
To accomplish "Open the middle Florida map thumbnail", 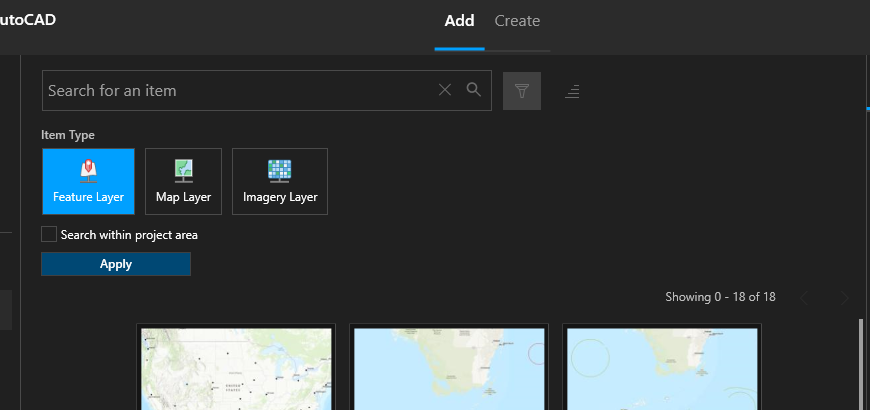I will pyautogui.click(x=449, y=367).
